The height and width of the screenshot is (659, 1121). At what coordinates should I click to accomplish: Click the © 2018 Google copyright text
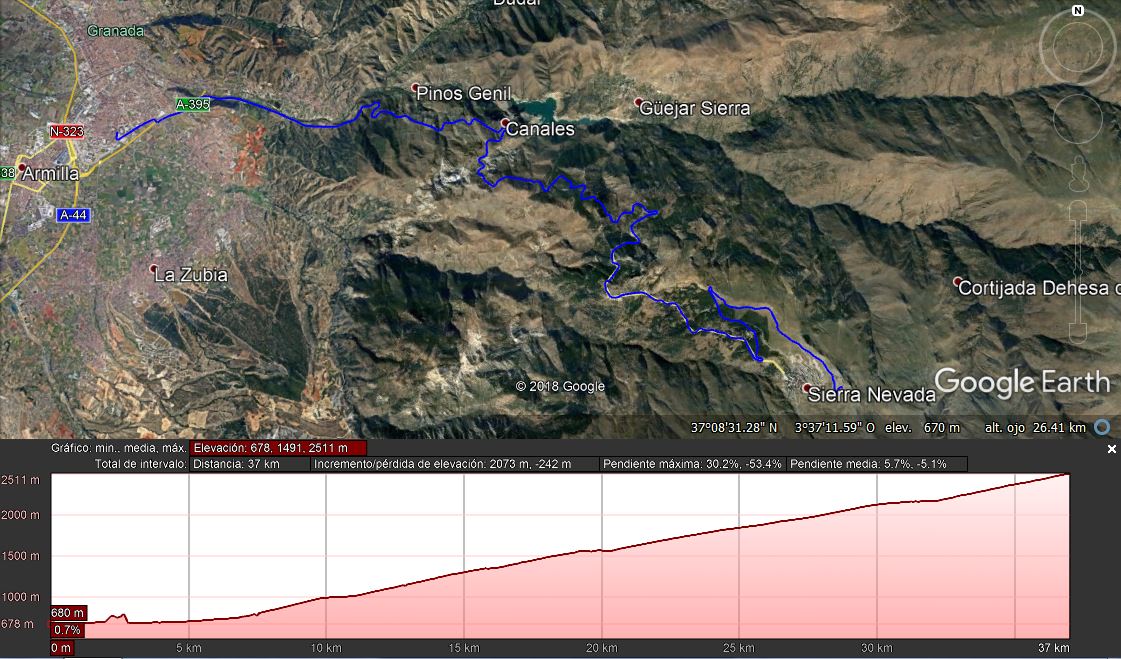(x=560, y=387)
